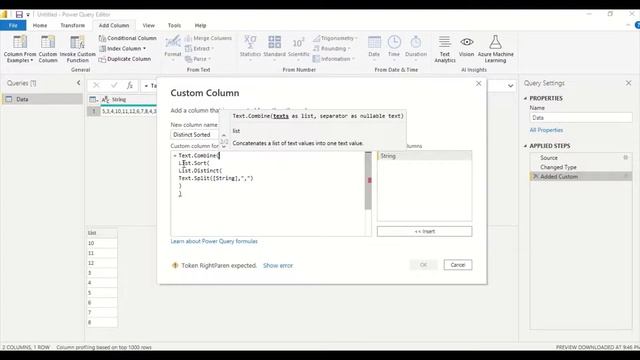Switch to the Home tab

coord(40,25)
